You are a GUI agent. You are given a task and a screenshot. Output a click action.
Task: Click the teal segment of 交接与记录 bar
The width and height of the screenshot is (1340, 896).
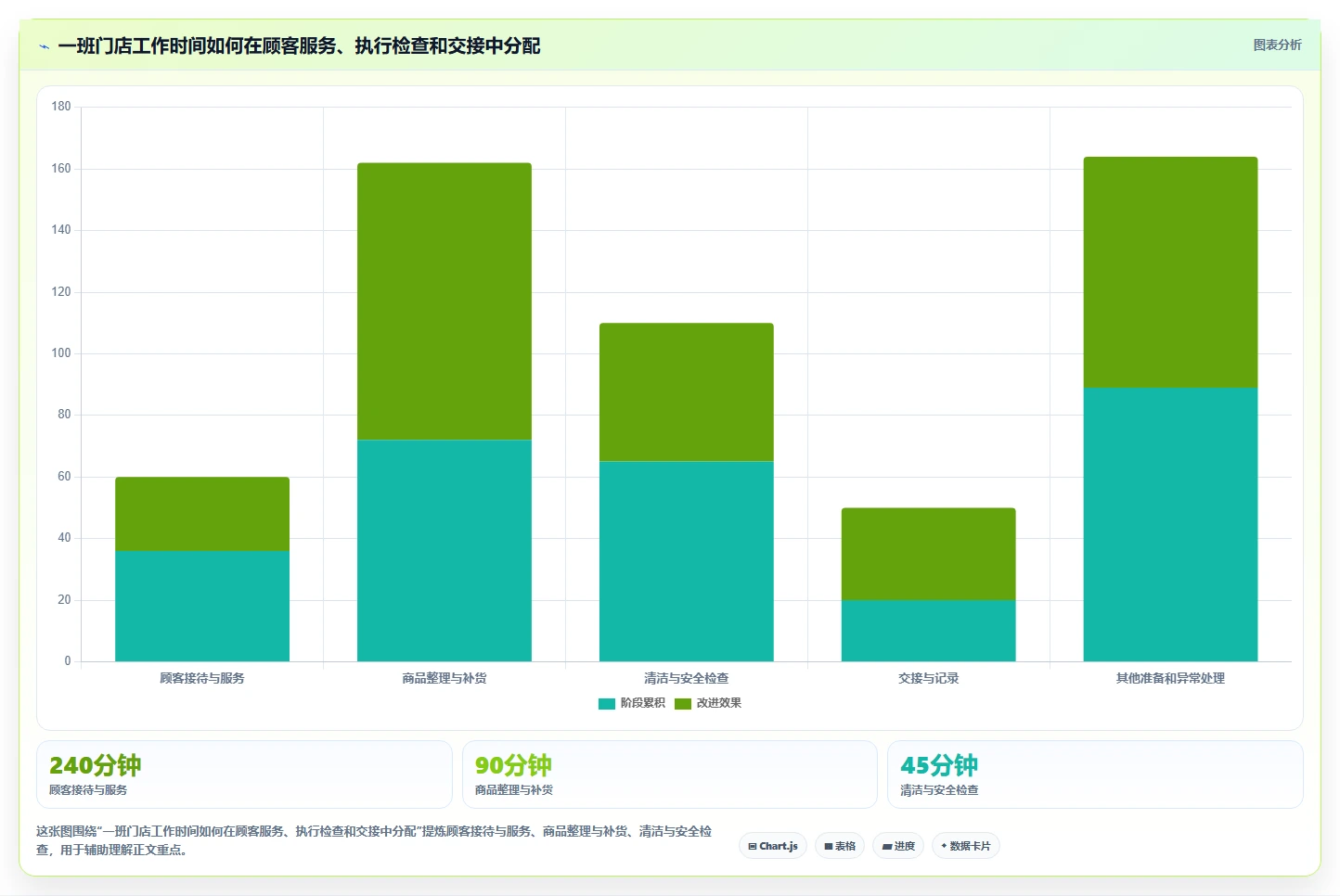tap(929, 631)
